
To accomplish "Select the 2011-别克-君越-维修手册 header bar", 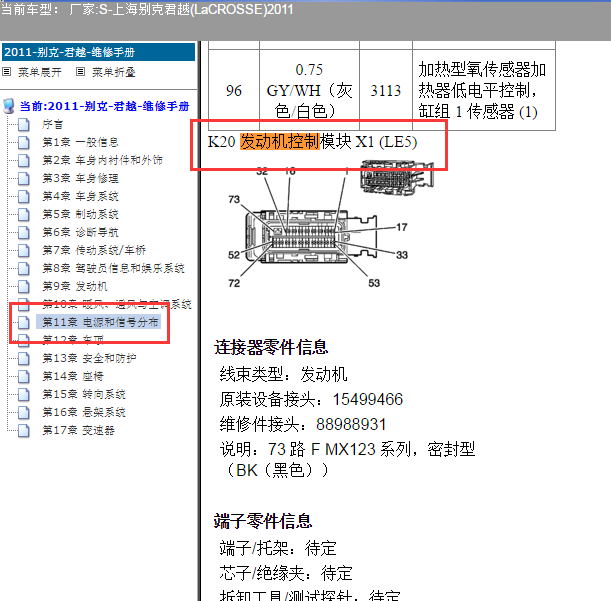I will coord(98,52).
